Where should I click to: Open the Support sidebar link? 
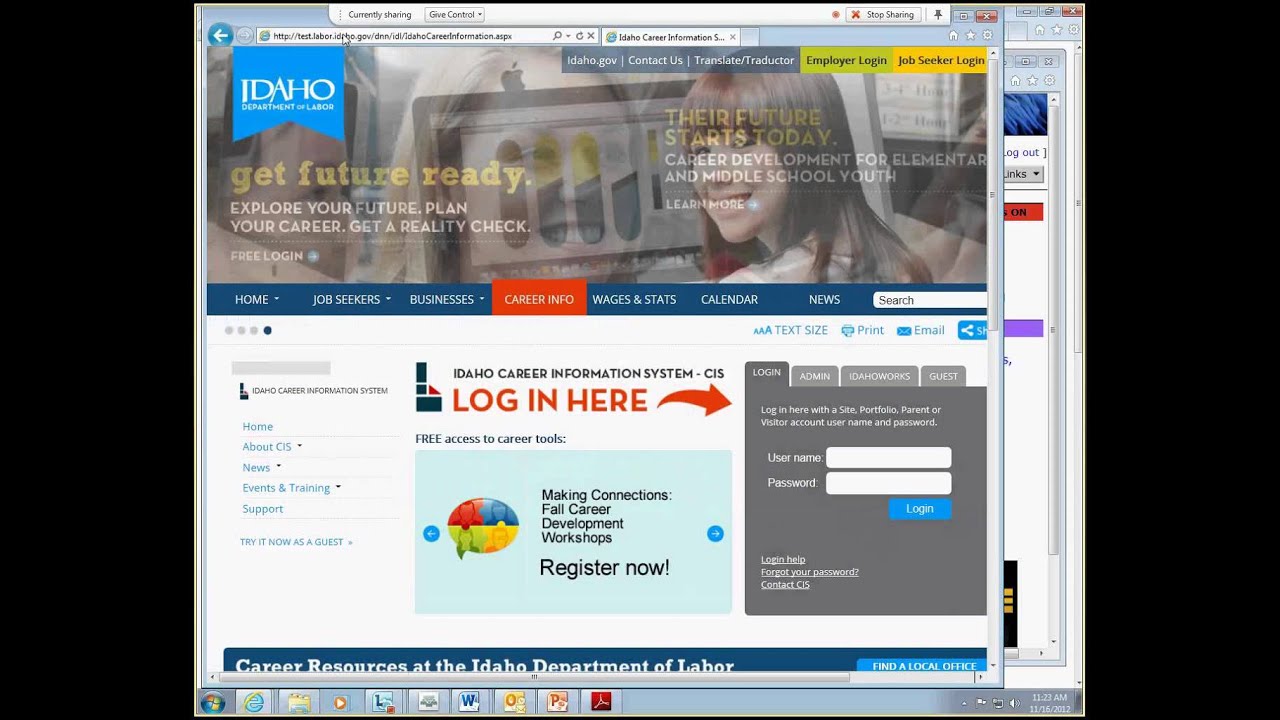click(x=263, y=509)
